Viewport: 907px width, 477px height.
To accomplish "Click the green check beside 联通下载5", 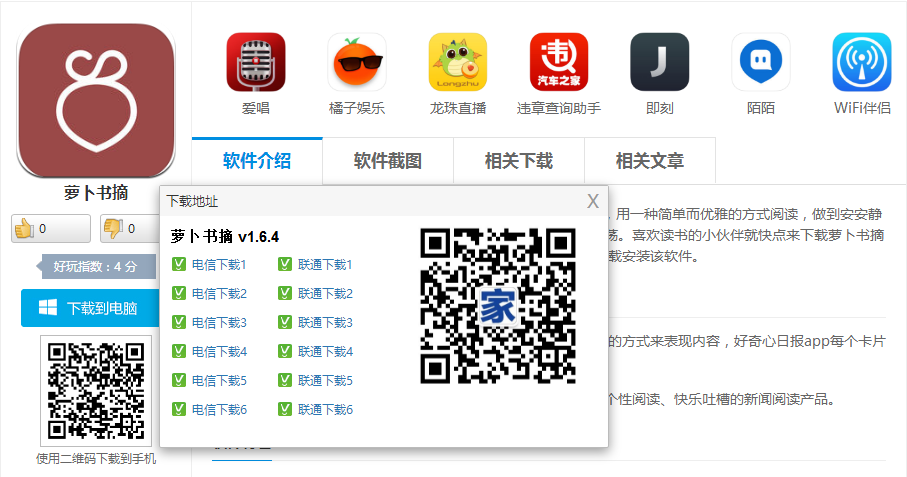I will click(x=285, y=380).
